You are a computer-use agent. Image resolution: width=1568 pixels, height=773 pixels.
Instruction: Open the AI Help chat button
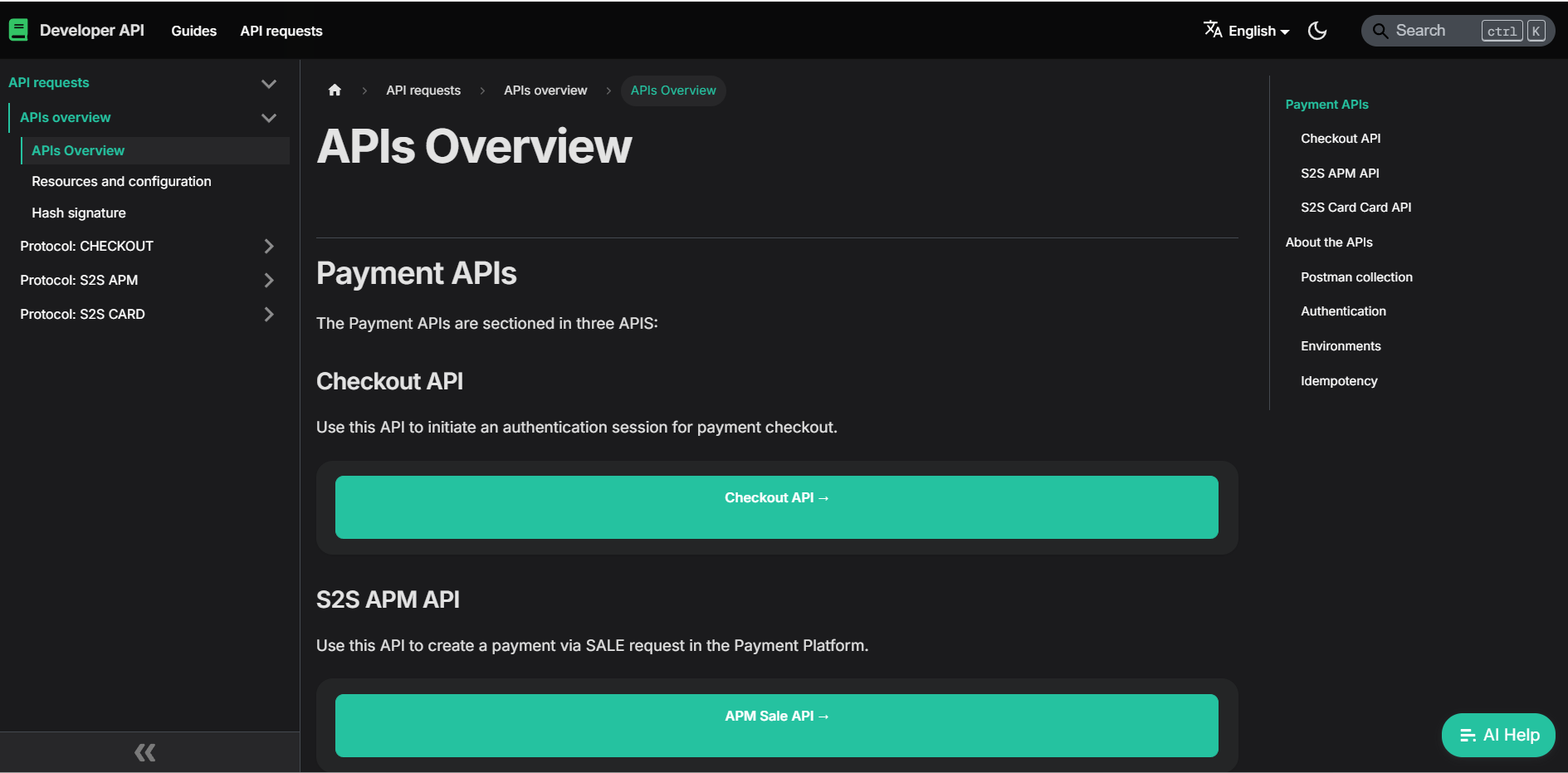(1498, 735)
